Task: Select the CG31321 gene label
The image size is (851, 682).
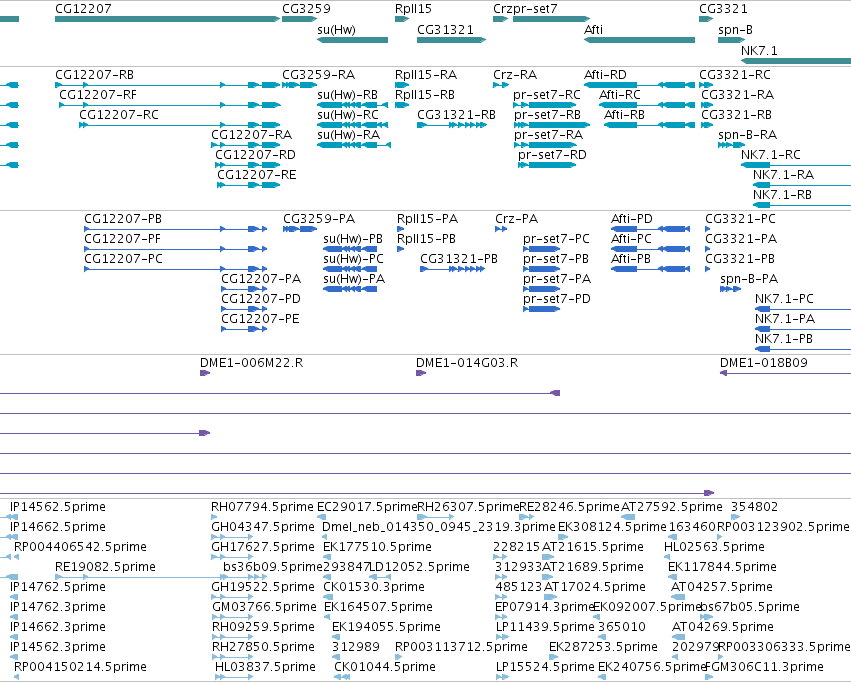Action: pos(445,30)
